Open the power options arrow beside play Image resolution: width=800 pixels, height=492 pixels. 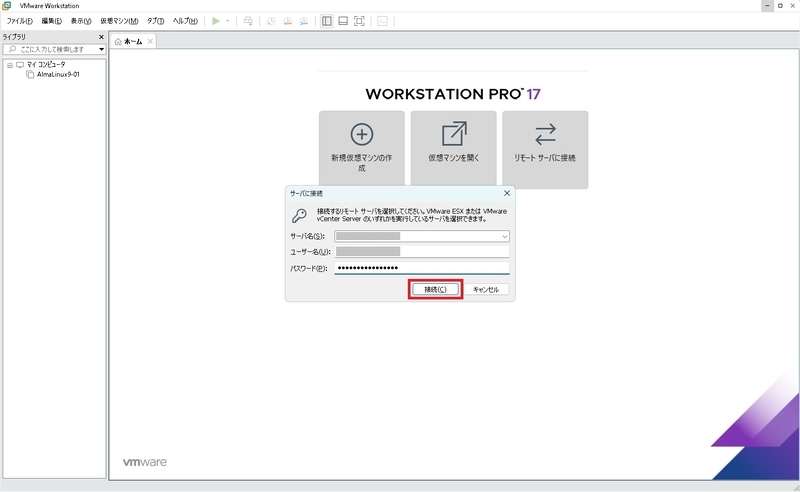[x=228, y=21]
